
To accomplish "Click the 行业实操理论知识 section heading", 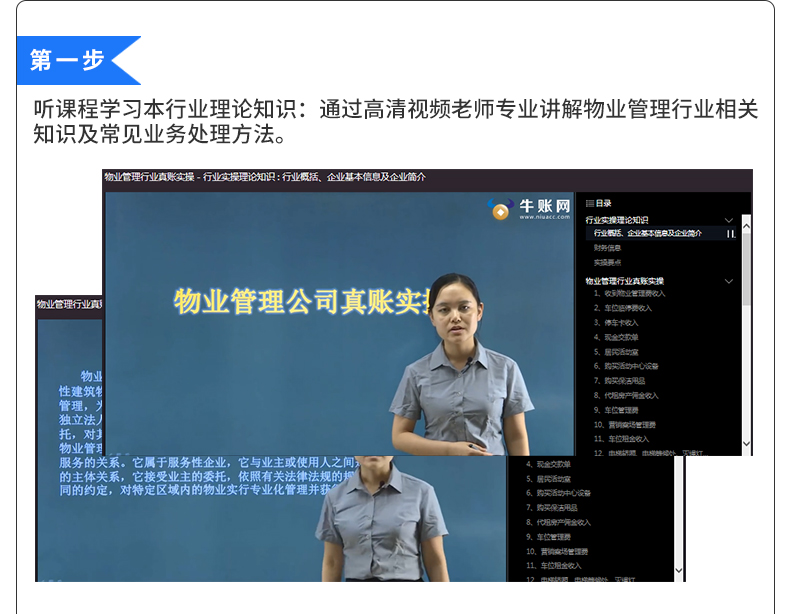I will click(617, 220).
